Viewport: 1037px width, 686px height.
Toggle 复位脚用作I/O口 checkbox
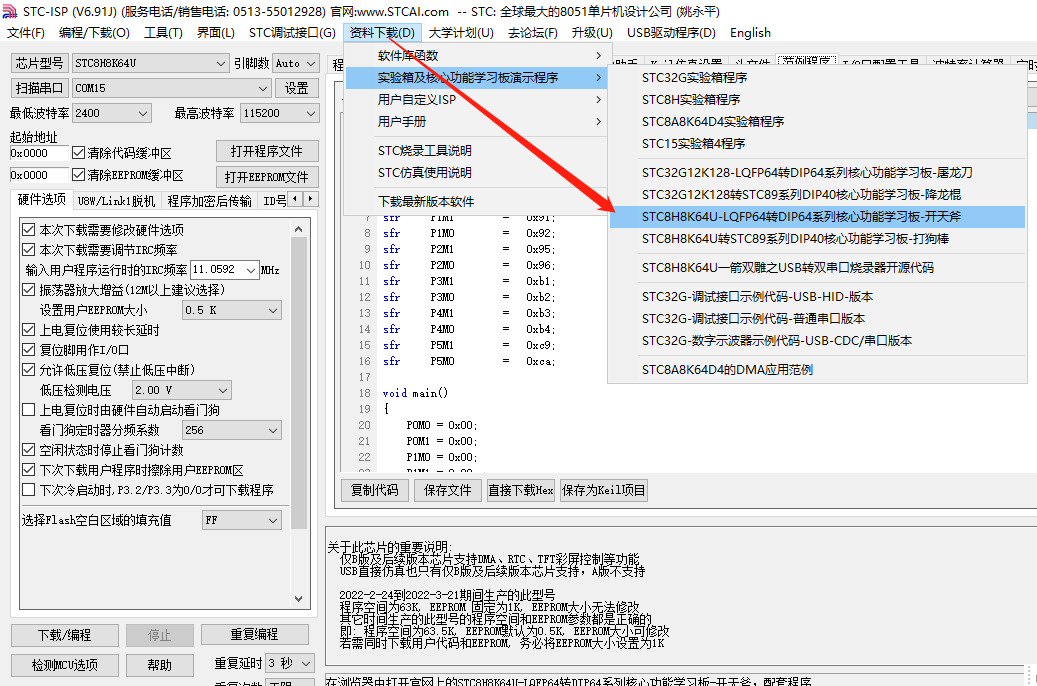click(28, 349)
